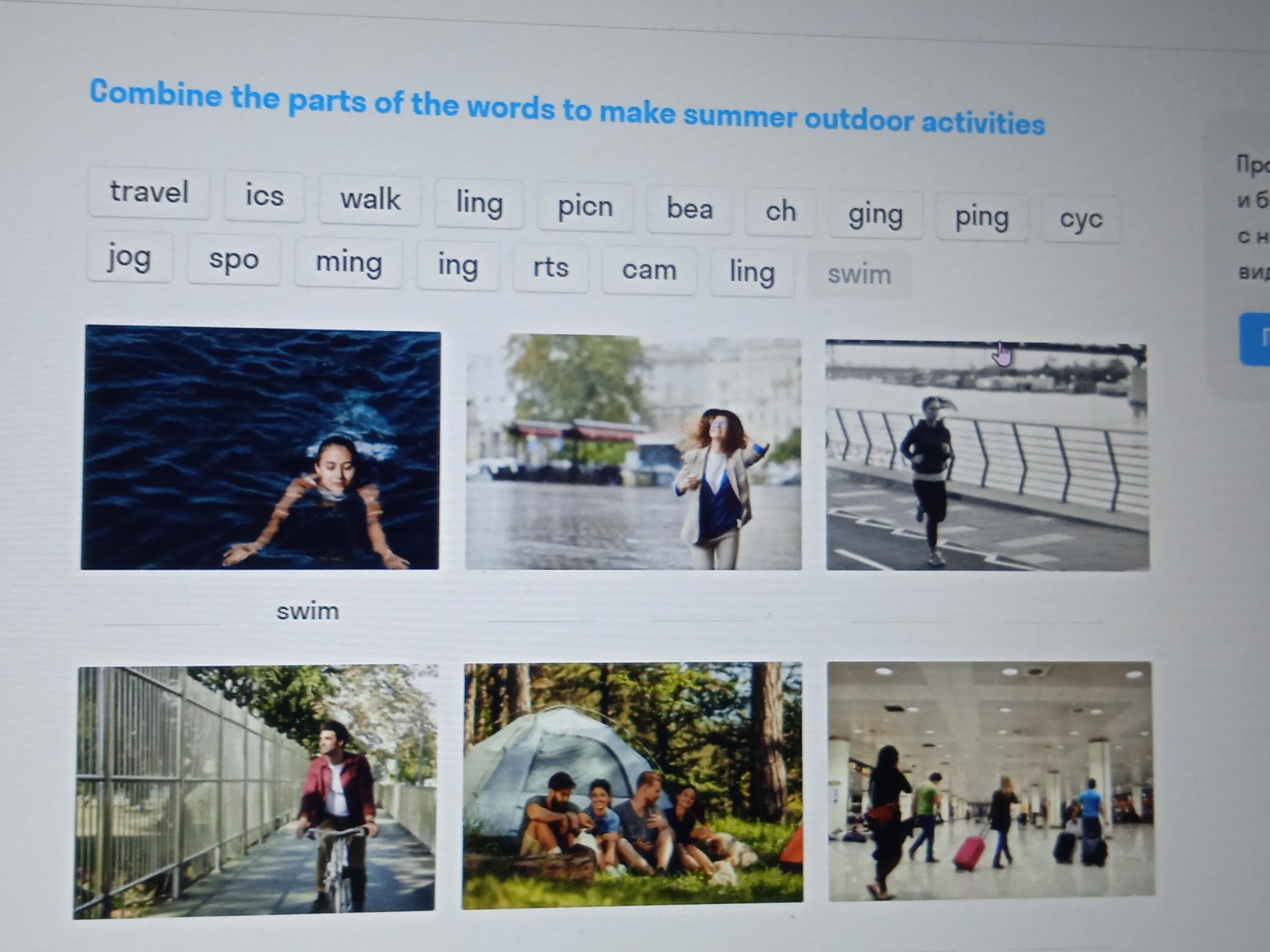1270x952 pixels.
Task: Select the 'travel' word part tile
Action: [149, 193]
